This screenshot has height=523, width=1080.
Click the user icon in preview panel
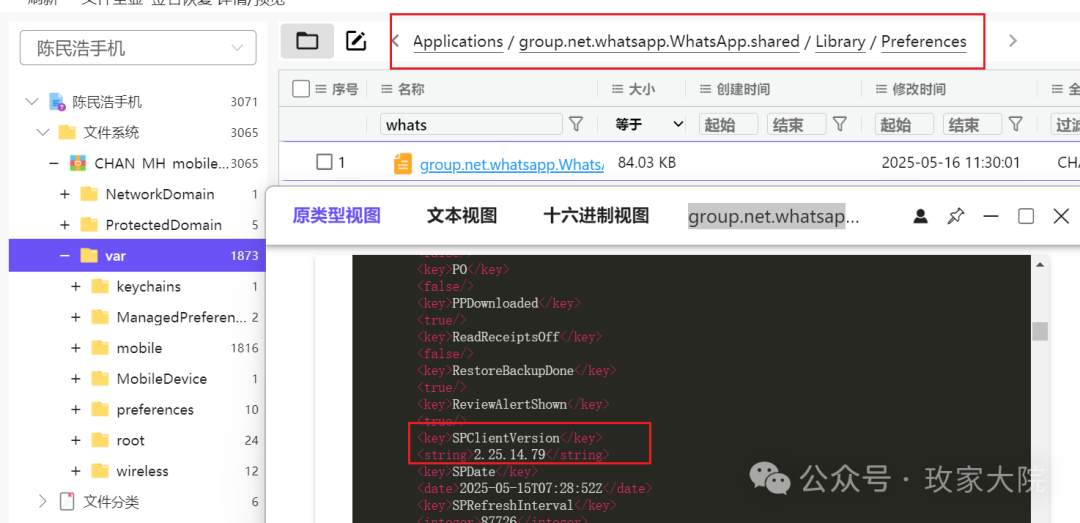(x=920, y=216)
